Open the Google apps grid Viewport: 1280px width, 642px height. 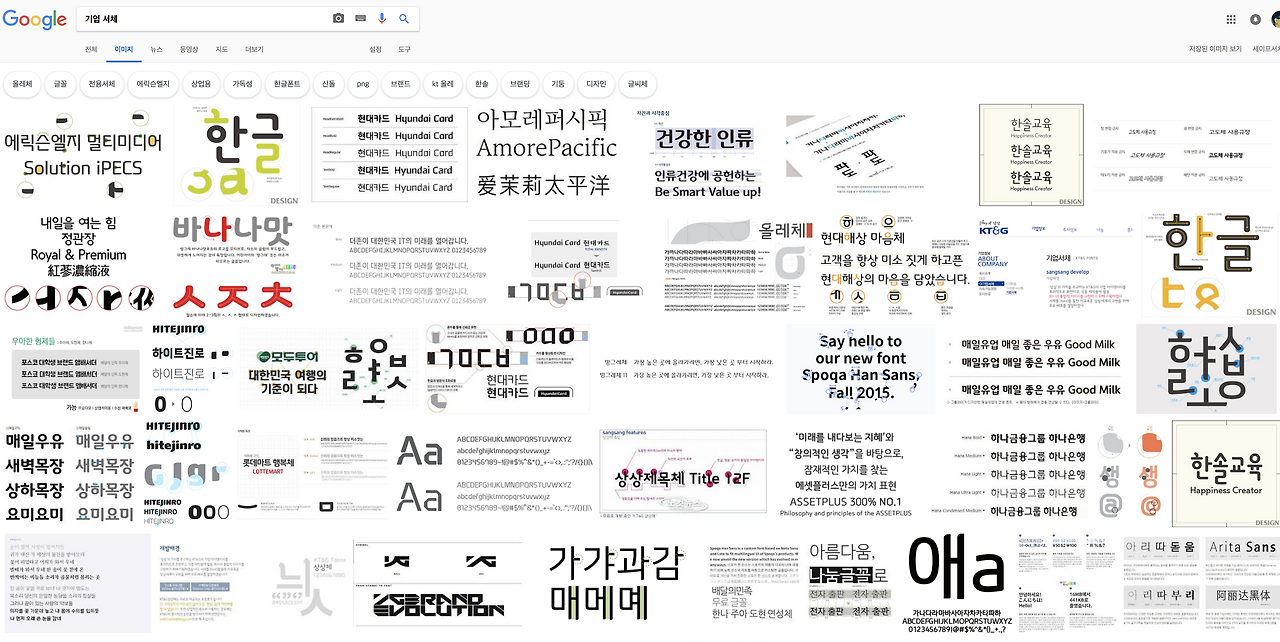click(1231, 19)
